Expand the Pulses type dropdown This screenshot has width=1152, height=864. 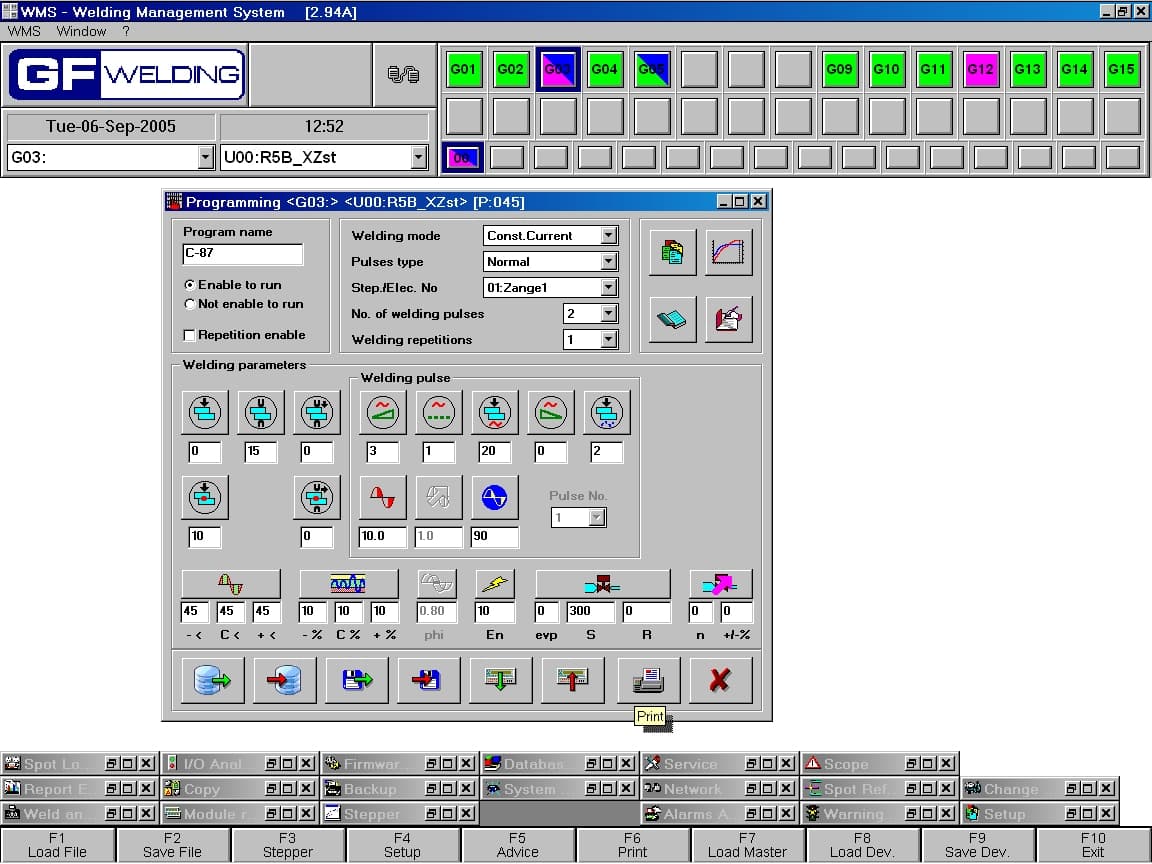click(x=609, y=262)
